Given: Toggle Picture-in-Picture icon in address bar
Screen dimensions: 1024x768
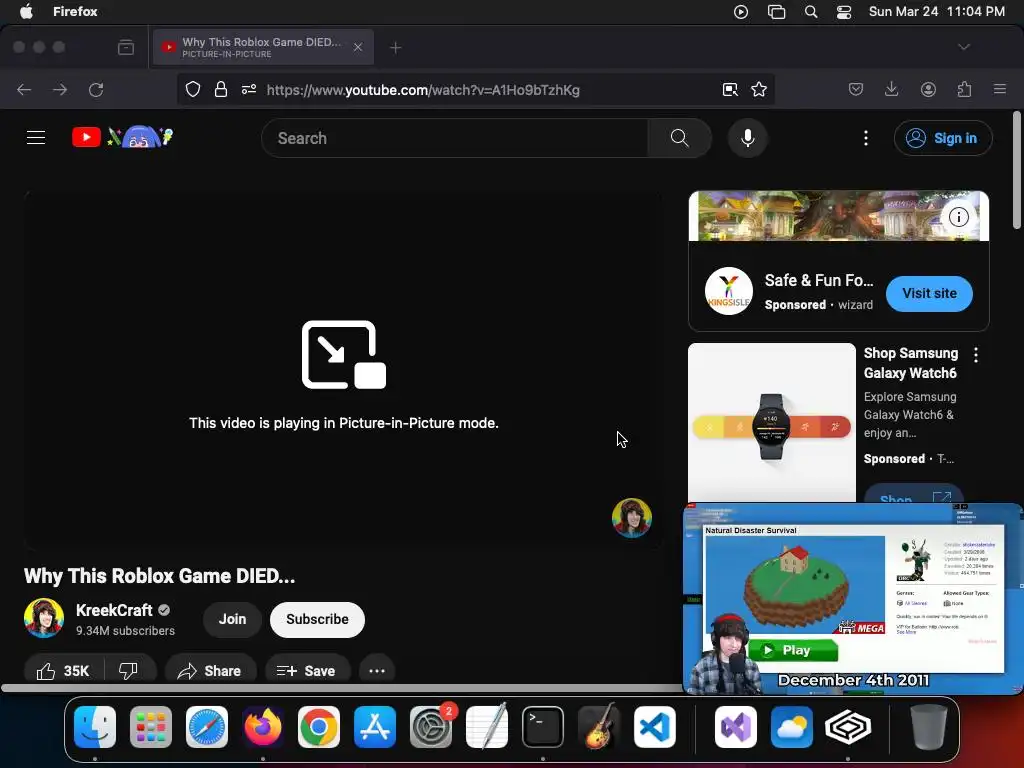Looking at the screenshot, I should tap(730, 89).
